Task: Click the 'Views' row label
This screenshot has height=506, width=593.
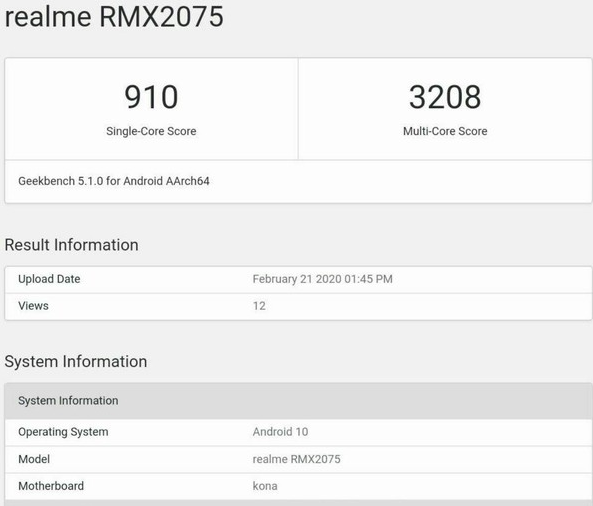Action: tap(33, 306)
